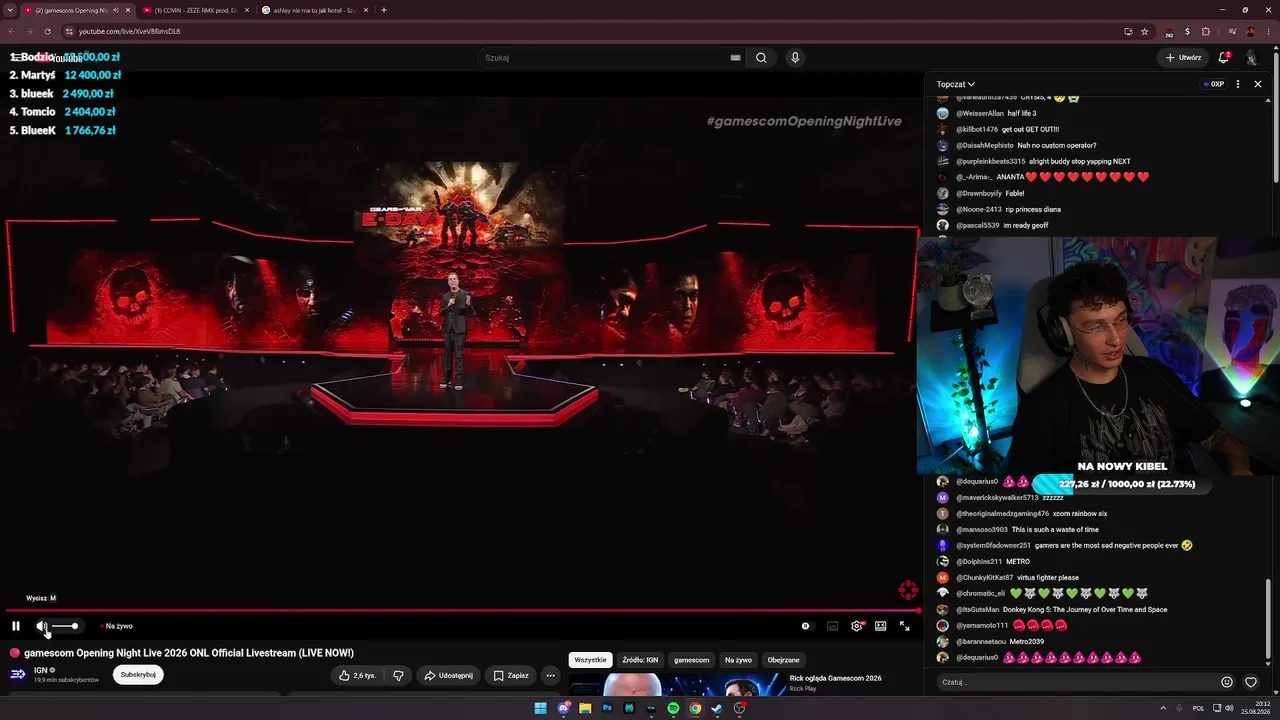Open File Explorer from the taskbar
1280x720 pixels.
pyautogui.click(x=585, y=708)
